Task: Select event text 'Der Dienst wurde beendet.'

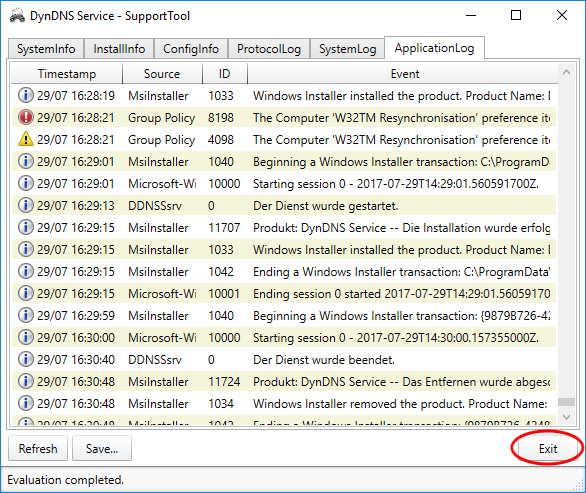Action: [x=324, y=360]
